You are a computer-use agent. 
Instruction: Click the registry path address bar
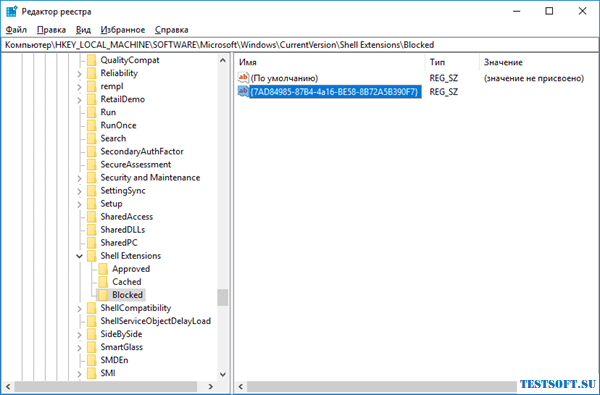300,45
